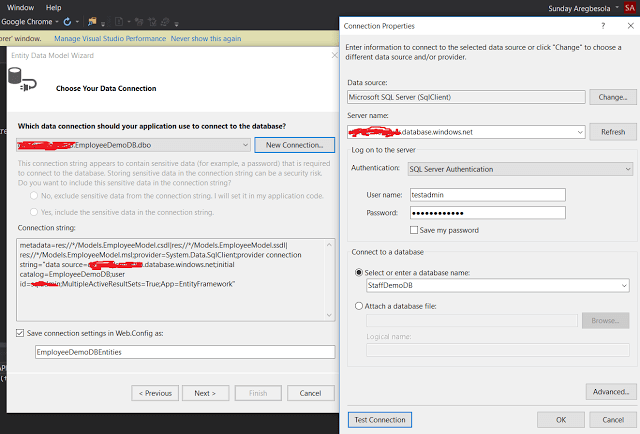The height and width of the screenshot is (434, 640).
Task: Check Save my password
Action: pyautogui.click(x=414, y=230)
